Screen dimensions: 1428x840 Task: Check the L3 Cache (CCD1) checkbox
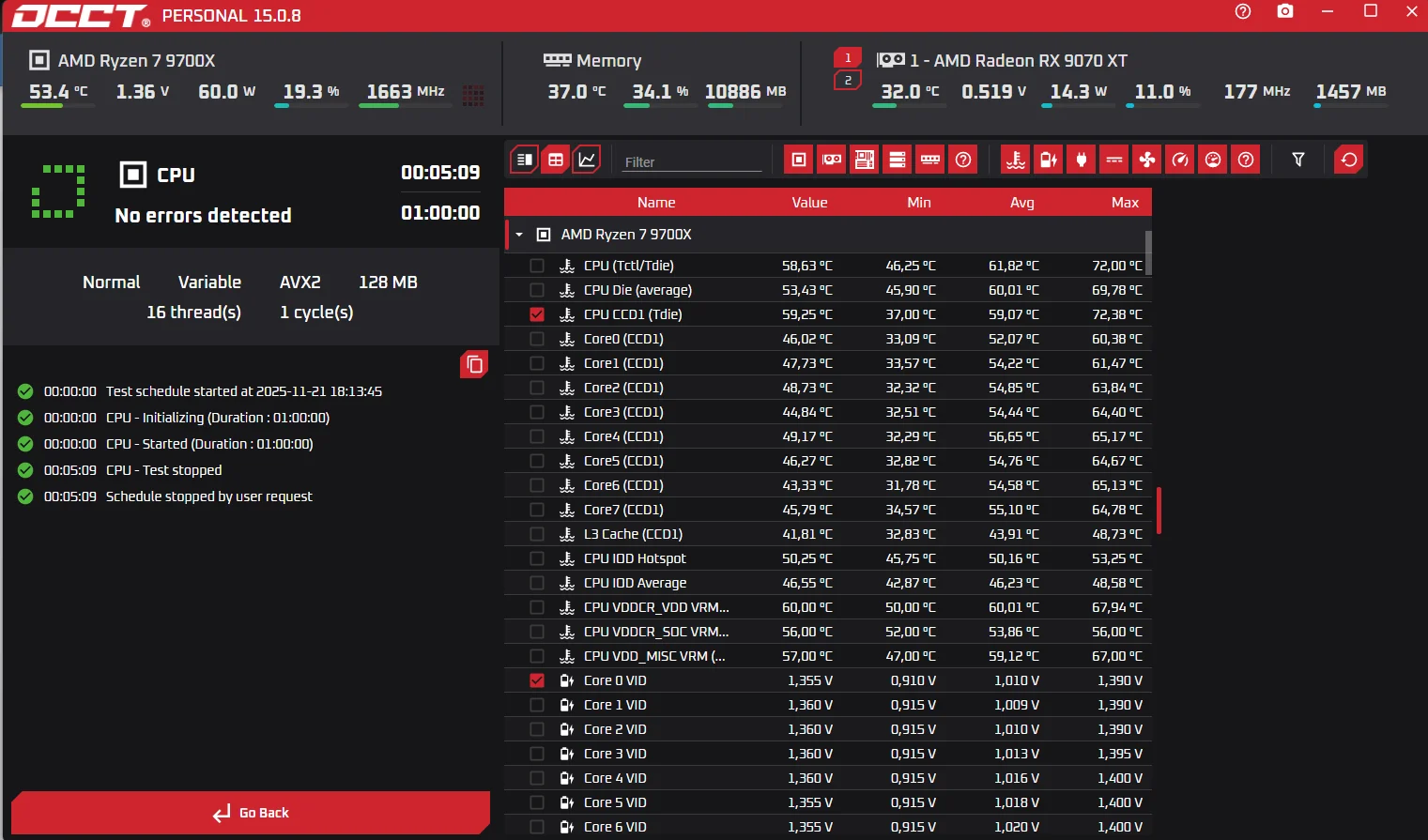pyautogui.click(x=537, y=534)
